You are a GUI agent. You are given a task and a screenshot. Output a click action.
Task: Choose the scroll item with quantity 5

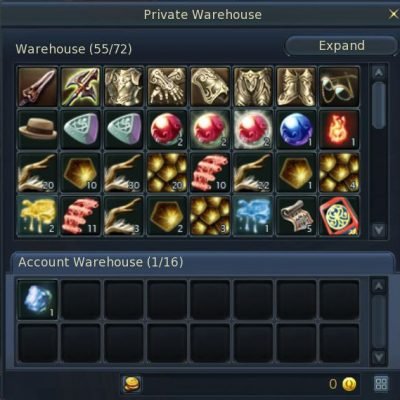(296, 216)
